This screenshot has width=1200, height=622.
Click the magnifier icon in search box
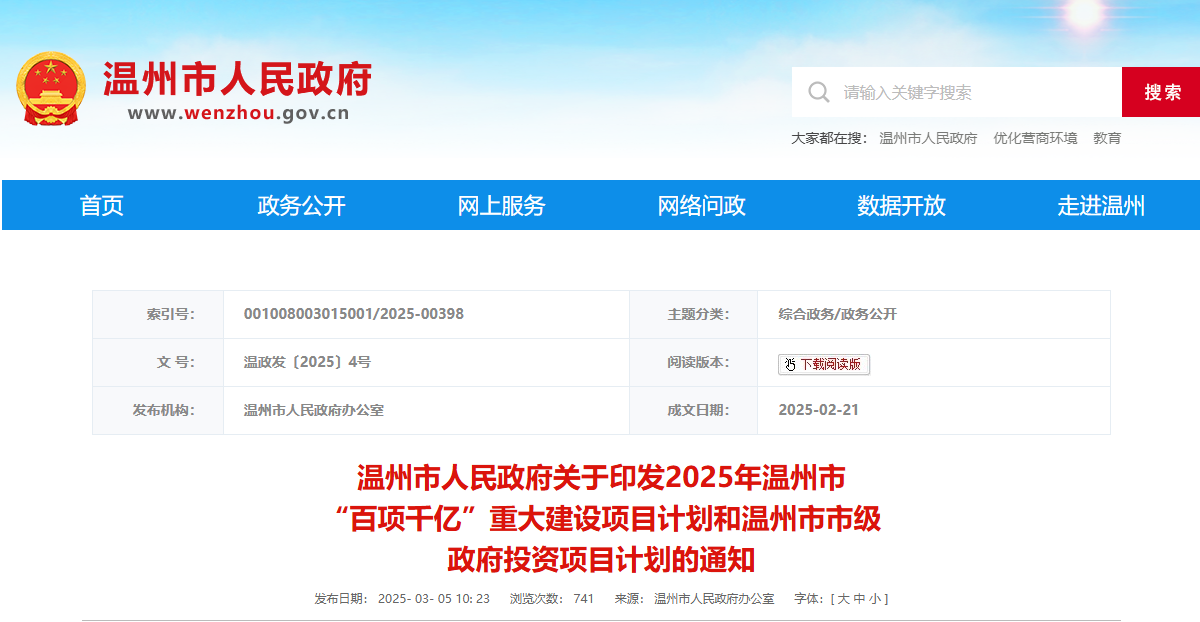(x=818, y=92)
